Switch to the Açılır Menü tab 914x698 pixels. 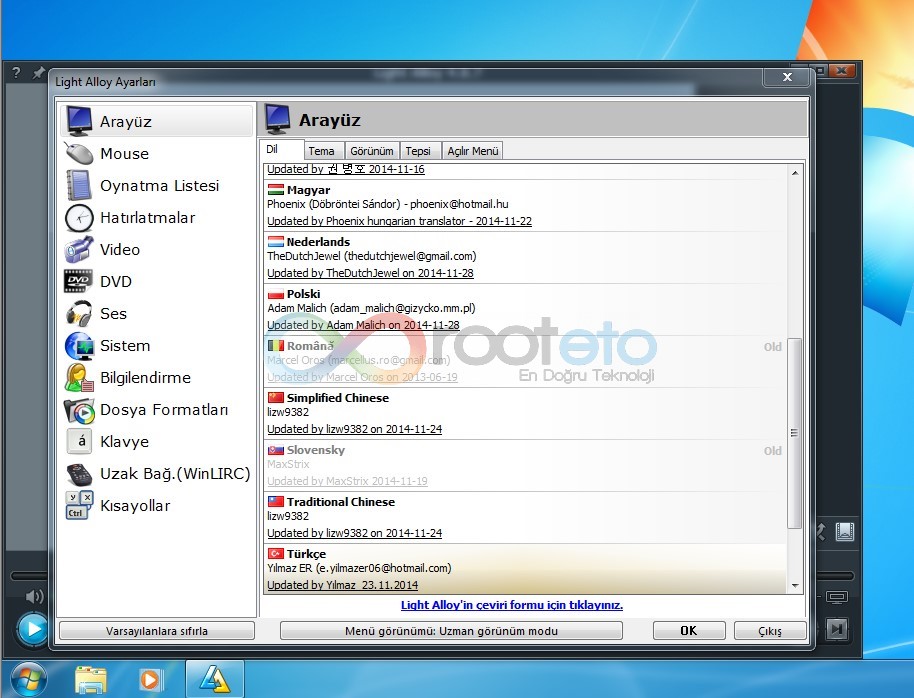473,151
